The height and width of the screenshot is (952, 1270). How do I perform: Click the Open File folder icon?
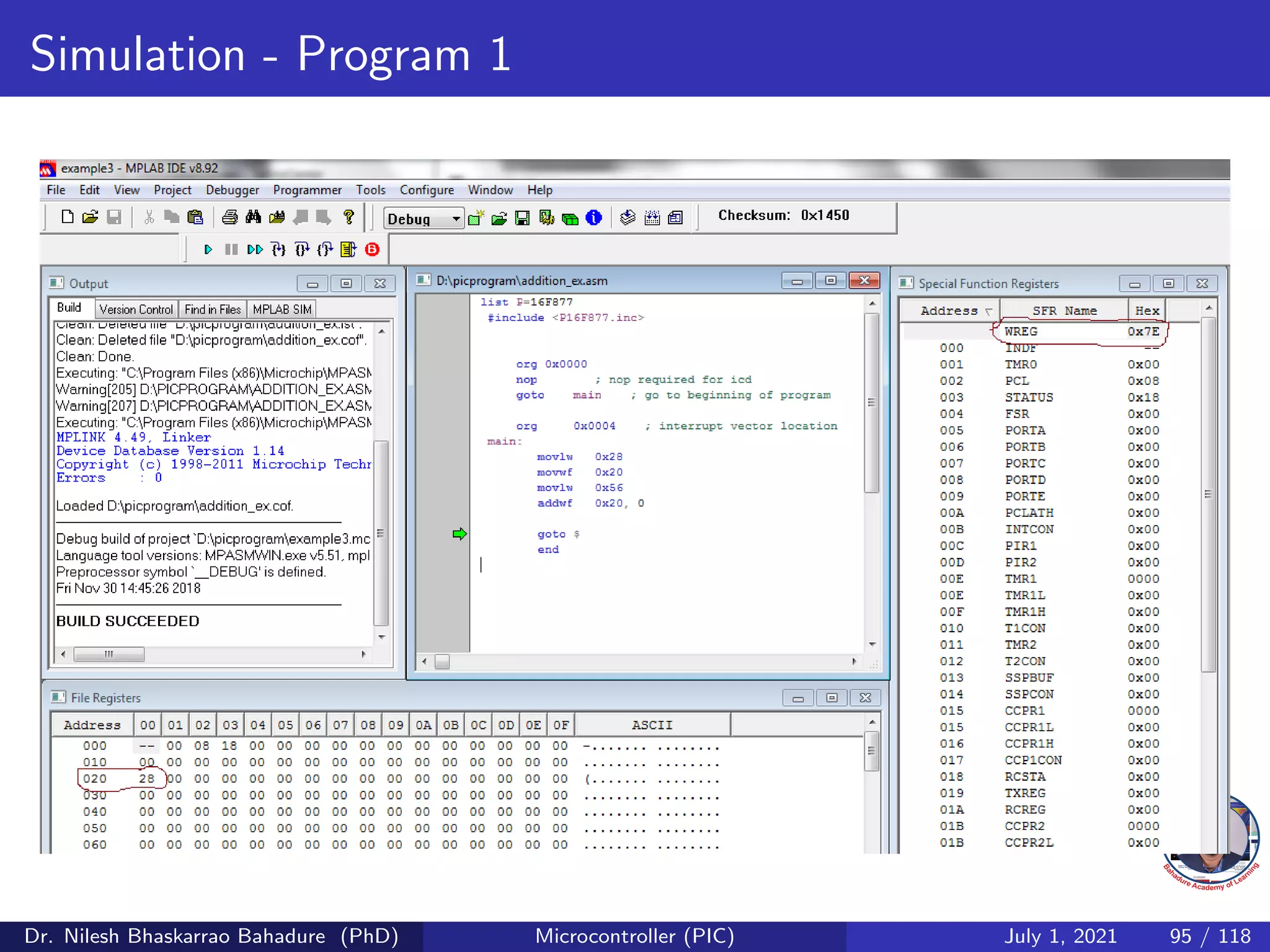pyautogui.click(x=91, y=217)
